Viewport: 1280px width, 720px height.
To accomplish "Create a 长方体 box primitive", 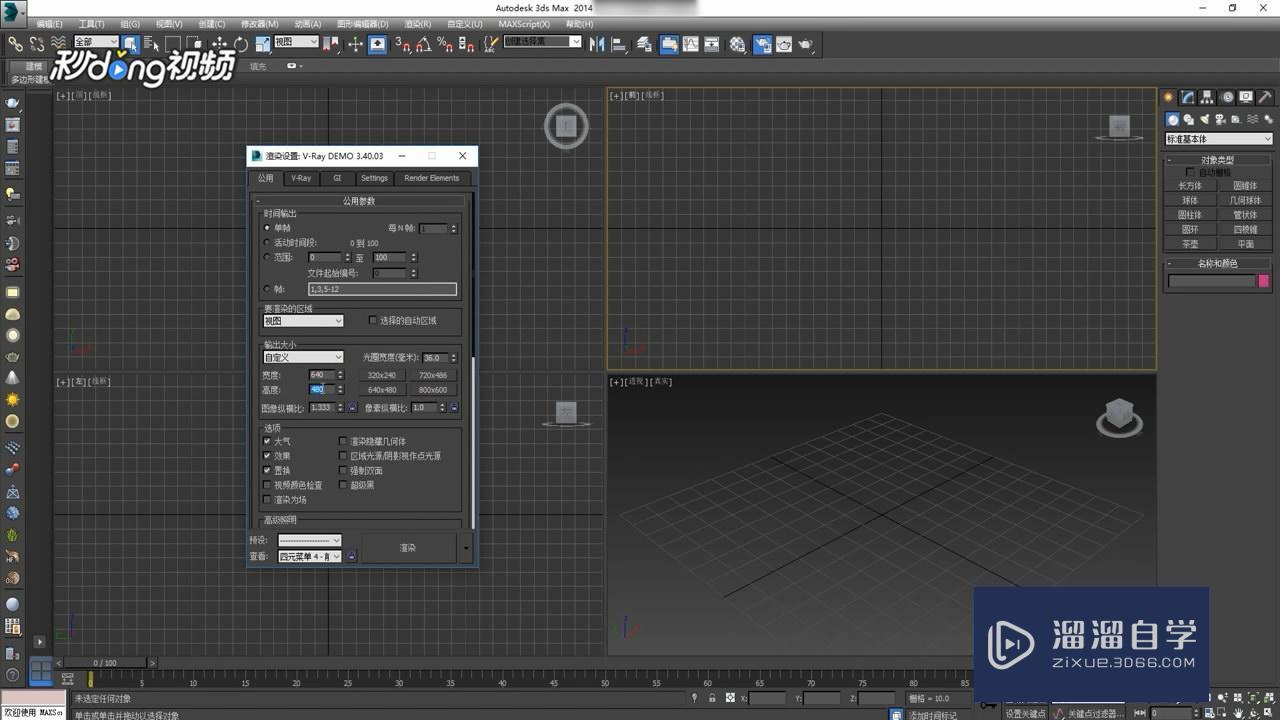I will [x=1190, y=186].
